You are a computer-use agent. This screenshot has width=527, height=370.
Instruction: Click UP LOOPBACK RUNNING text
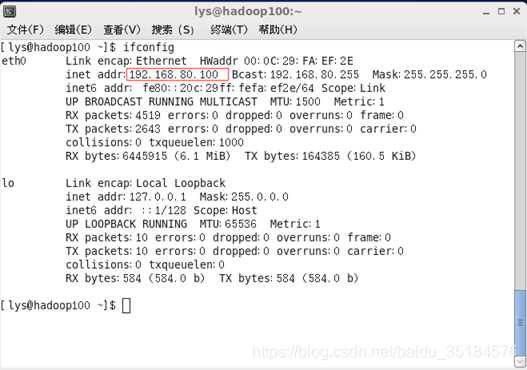pos(126,224)
